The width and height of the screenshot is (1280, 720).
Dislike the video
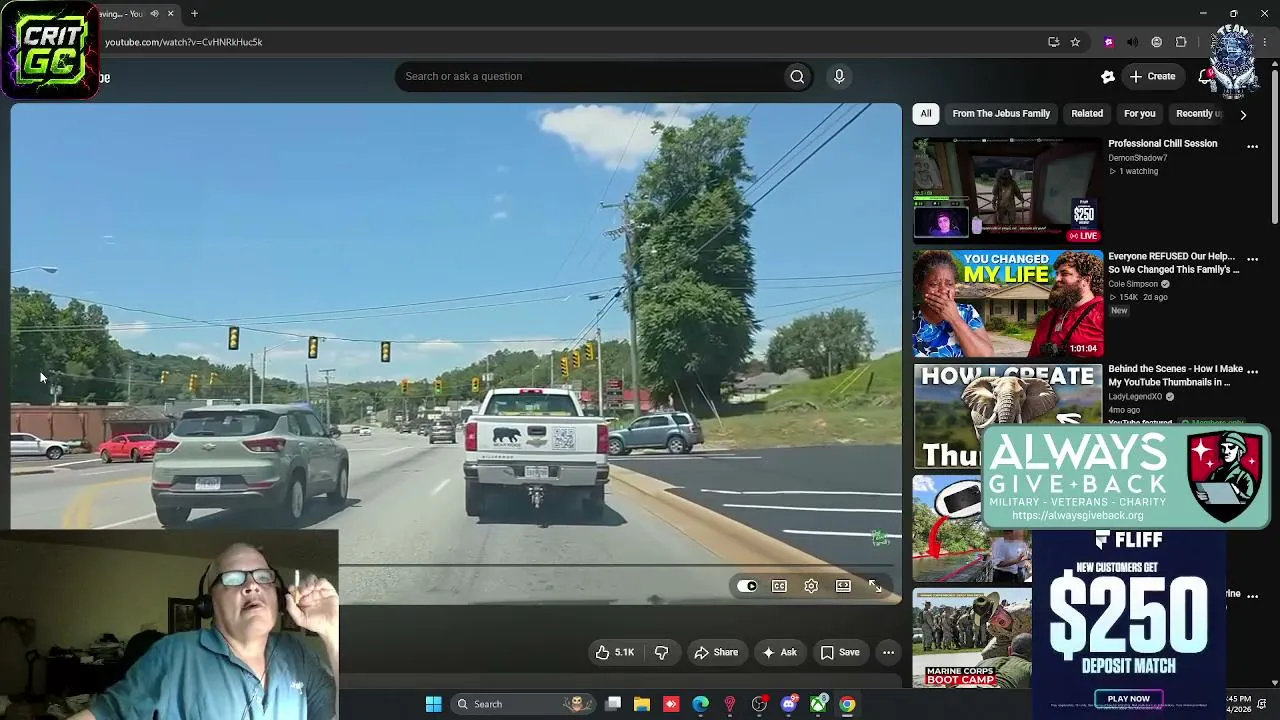point(661,652)
